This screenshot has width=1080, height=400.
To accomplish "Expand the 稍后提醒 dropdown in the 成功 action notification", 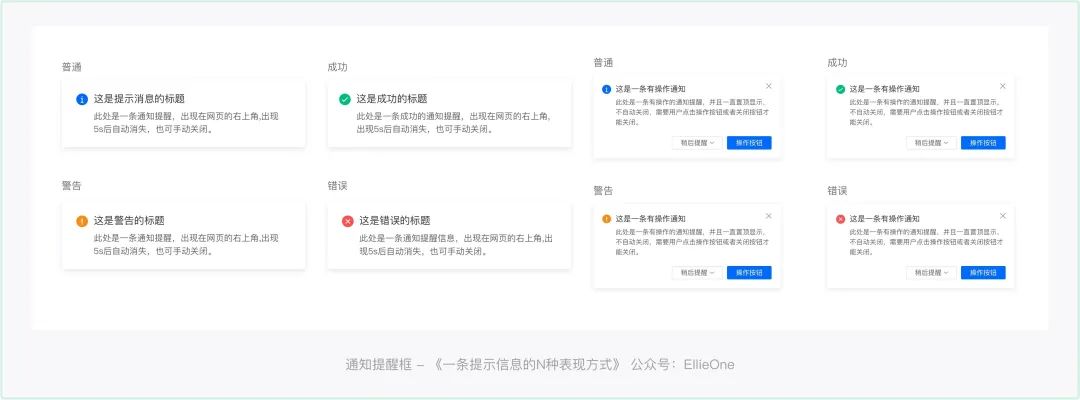I will [x=931, y=143].
